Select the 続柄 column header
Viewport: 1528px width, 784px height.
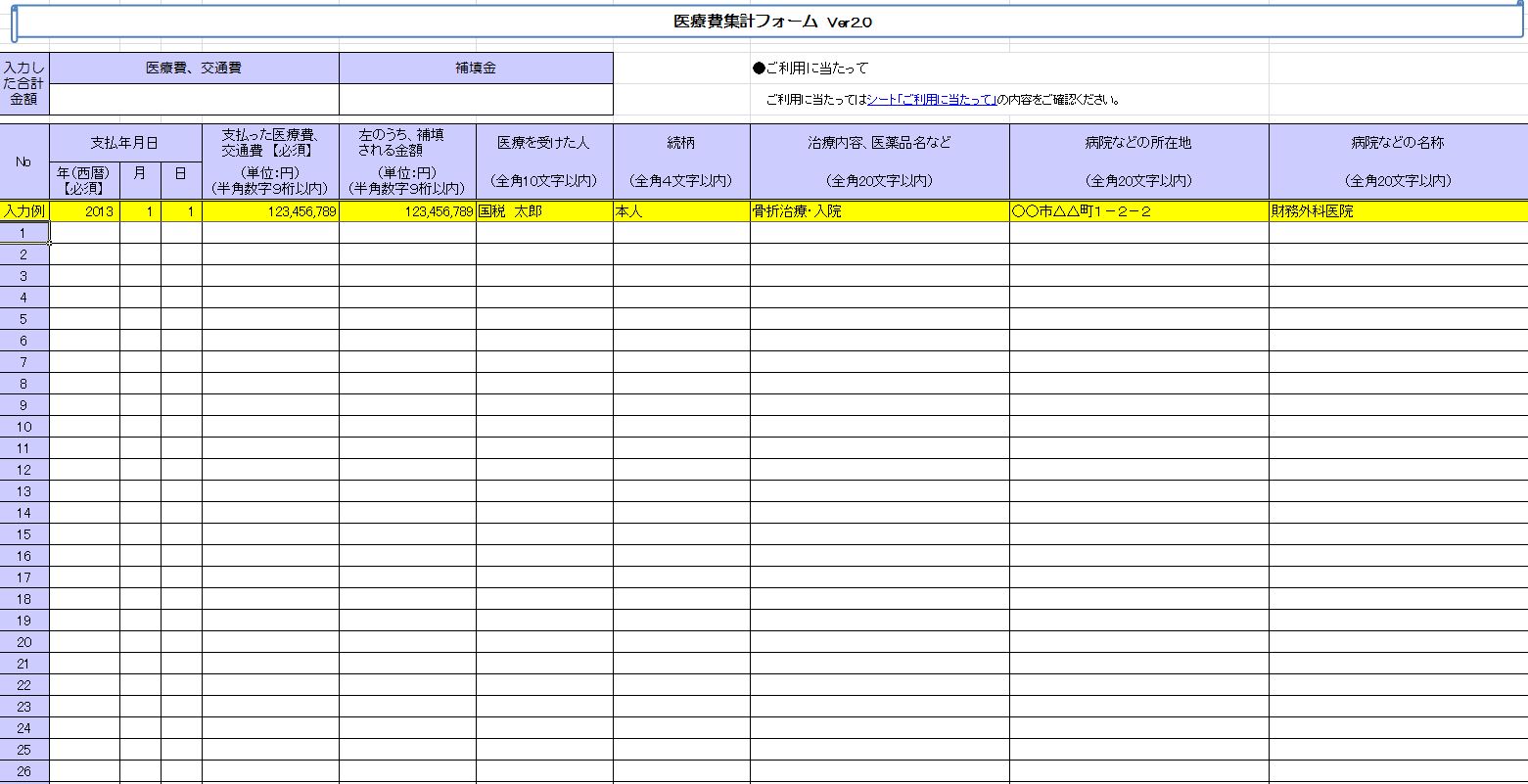click(x=681, y=161)
